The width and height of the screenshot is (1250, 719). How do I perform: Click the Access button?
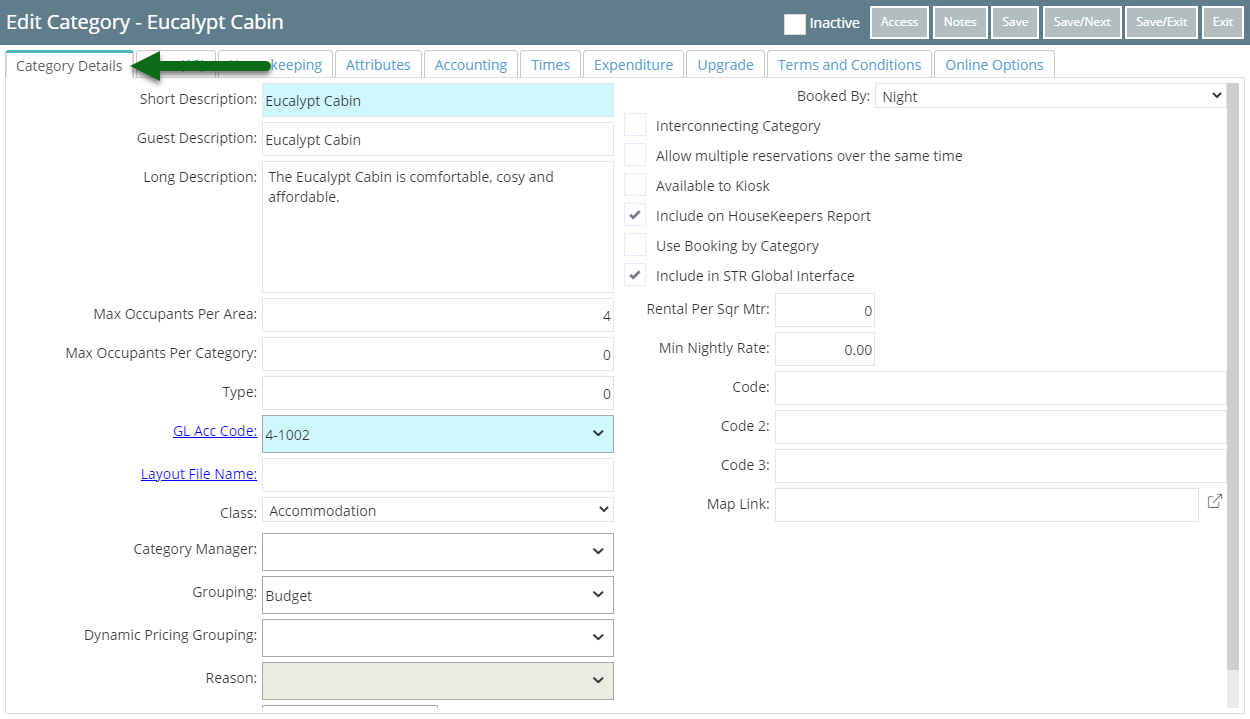(x=899, y=22)
